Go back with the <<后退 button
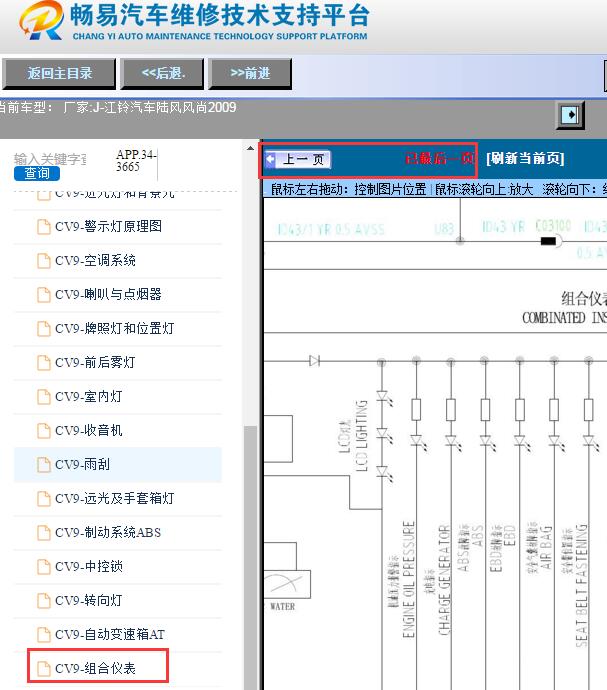This screenshot has width=607, height=690. pos(163,73)
